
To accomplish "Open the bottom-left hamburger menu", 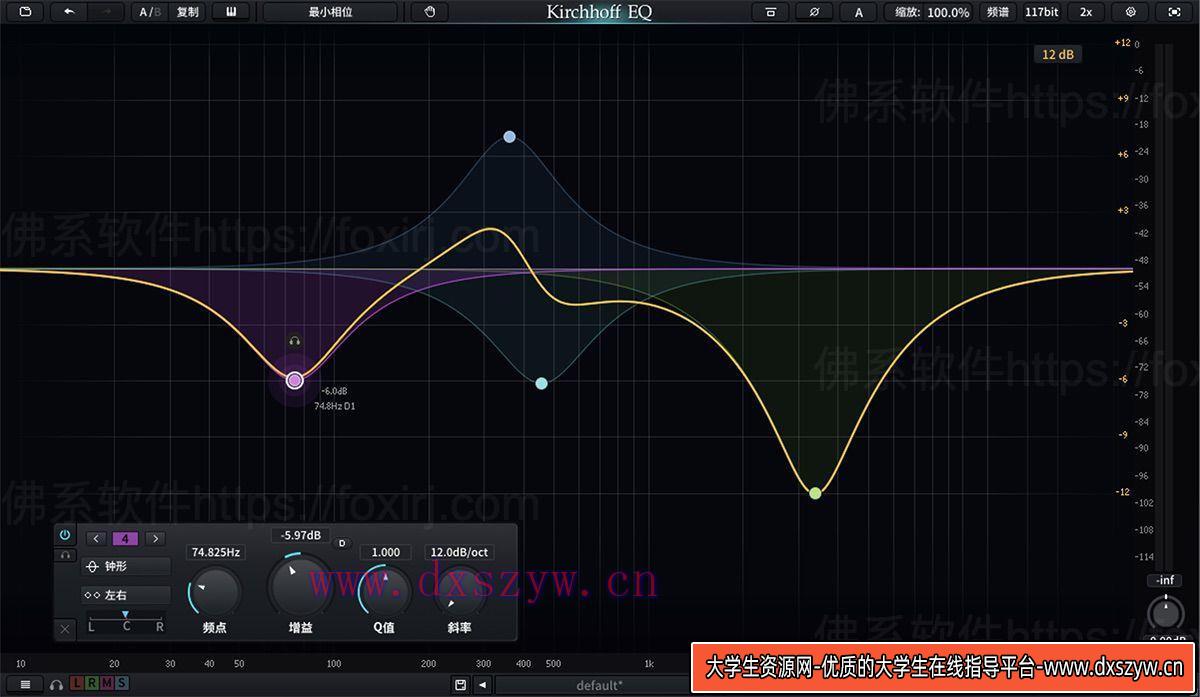I will pyautogui.click(x=25, y=684).
